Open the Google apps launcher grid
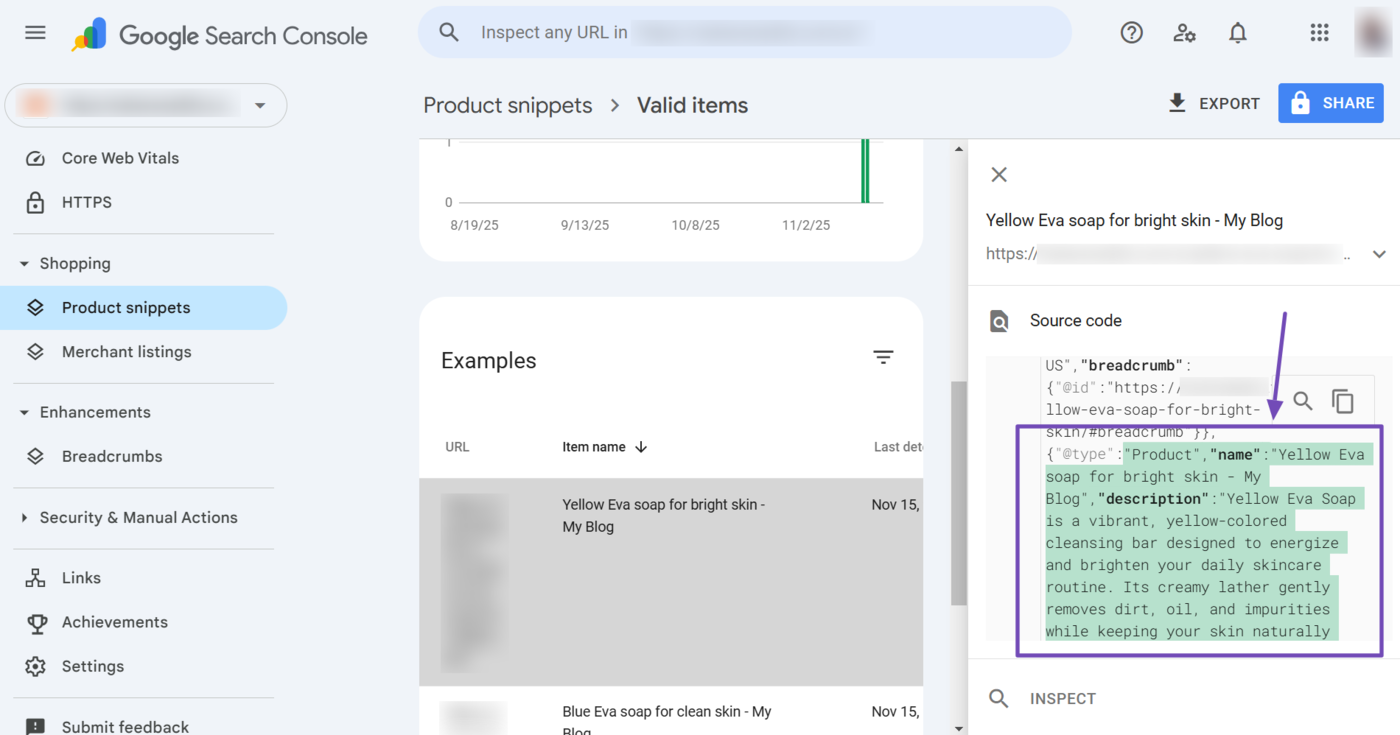 (x=1319, y=32)
